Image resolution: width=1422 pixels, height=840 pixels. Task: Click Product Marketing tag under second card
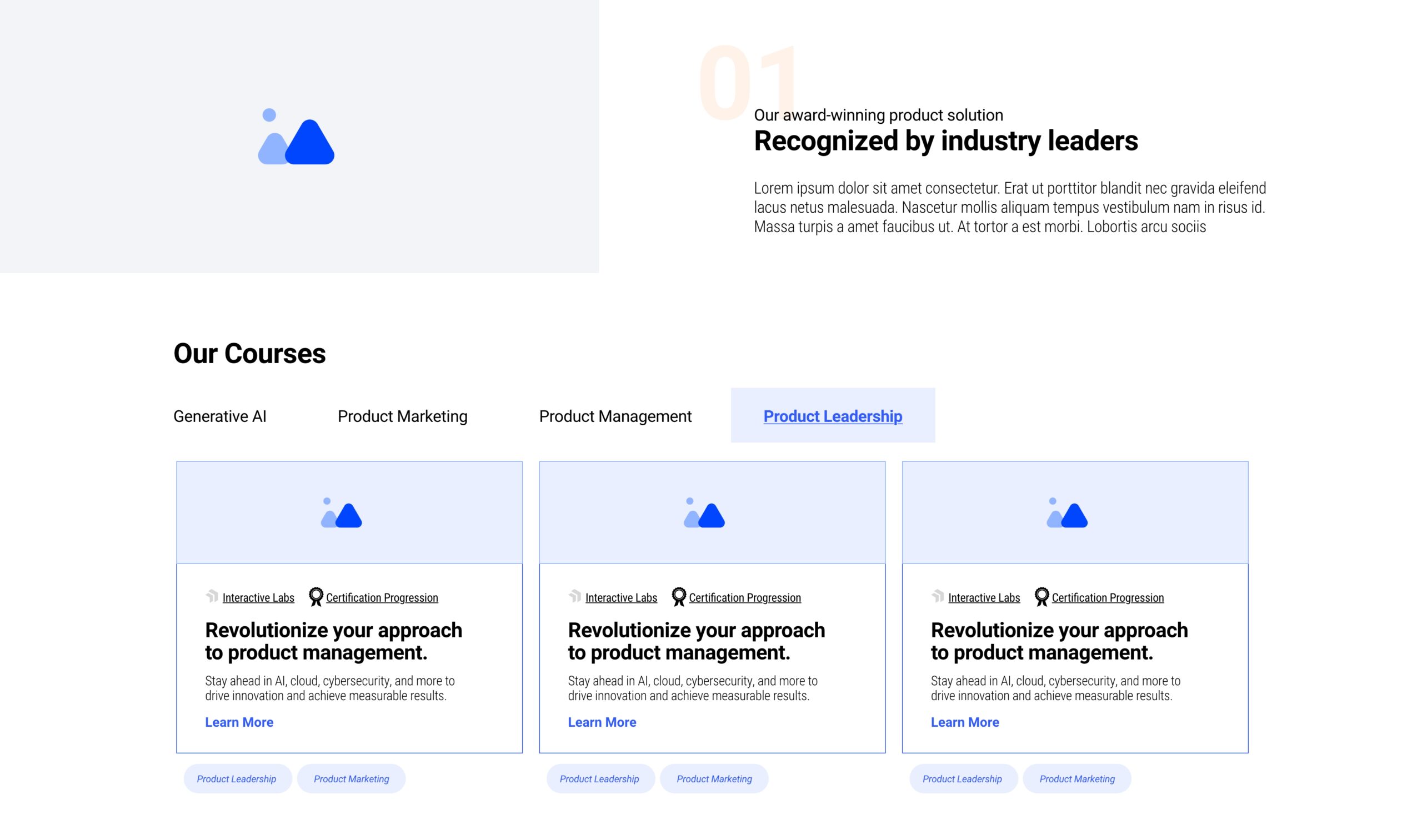[x=714, y=779]
